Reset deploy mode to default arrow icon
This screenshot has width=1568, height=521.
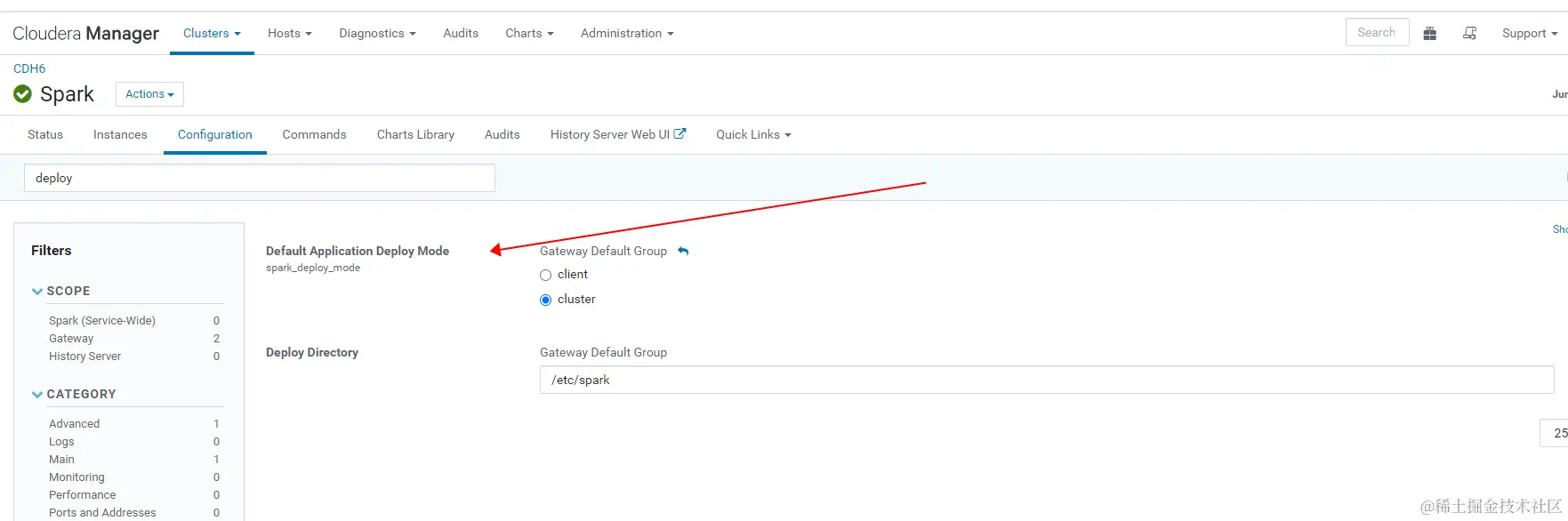pos(683,252)
